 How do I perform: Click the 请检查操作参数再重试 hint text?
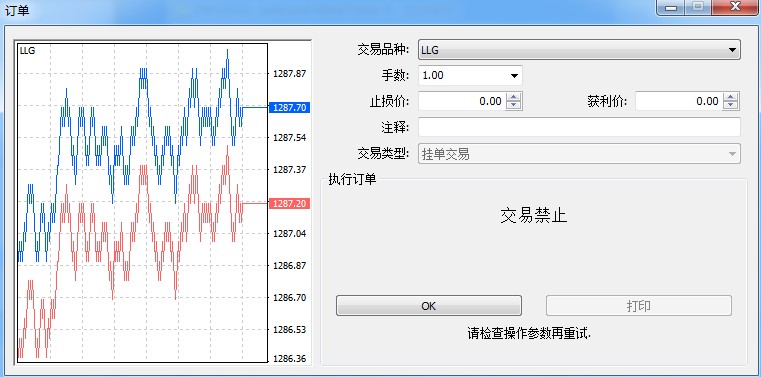[529, 334]
